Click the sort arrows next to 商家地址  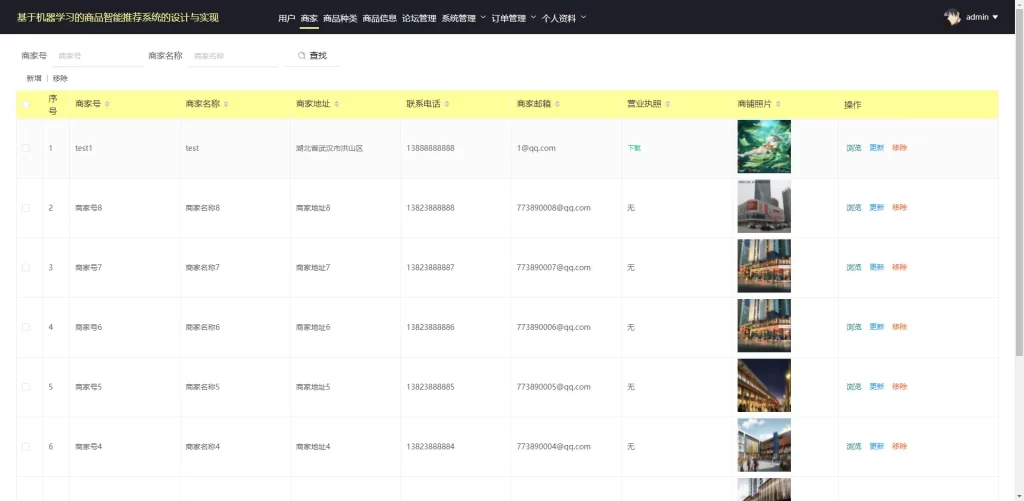point(336,104)
